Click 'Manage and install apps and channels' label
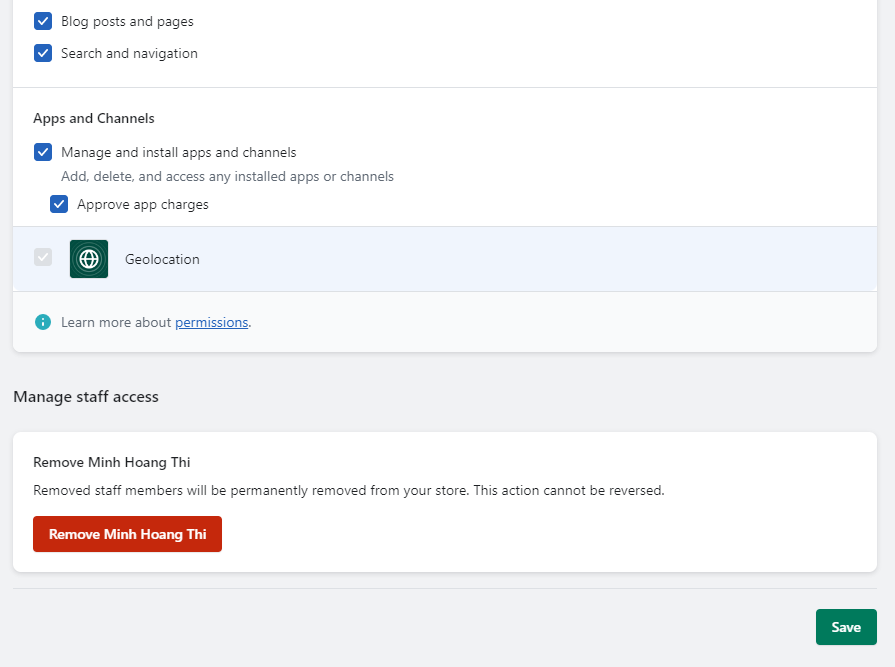895x667 pixels. pyautogui.click(x=178, y=152)
